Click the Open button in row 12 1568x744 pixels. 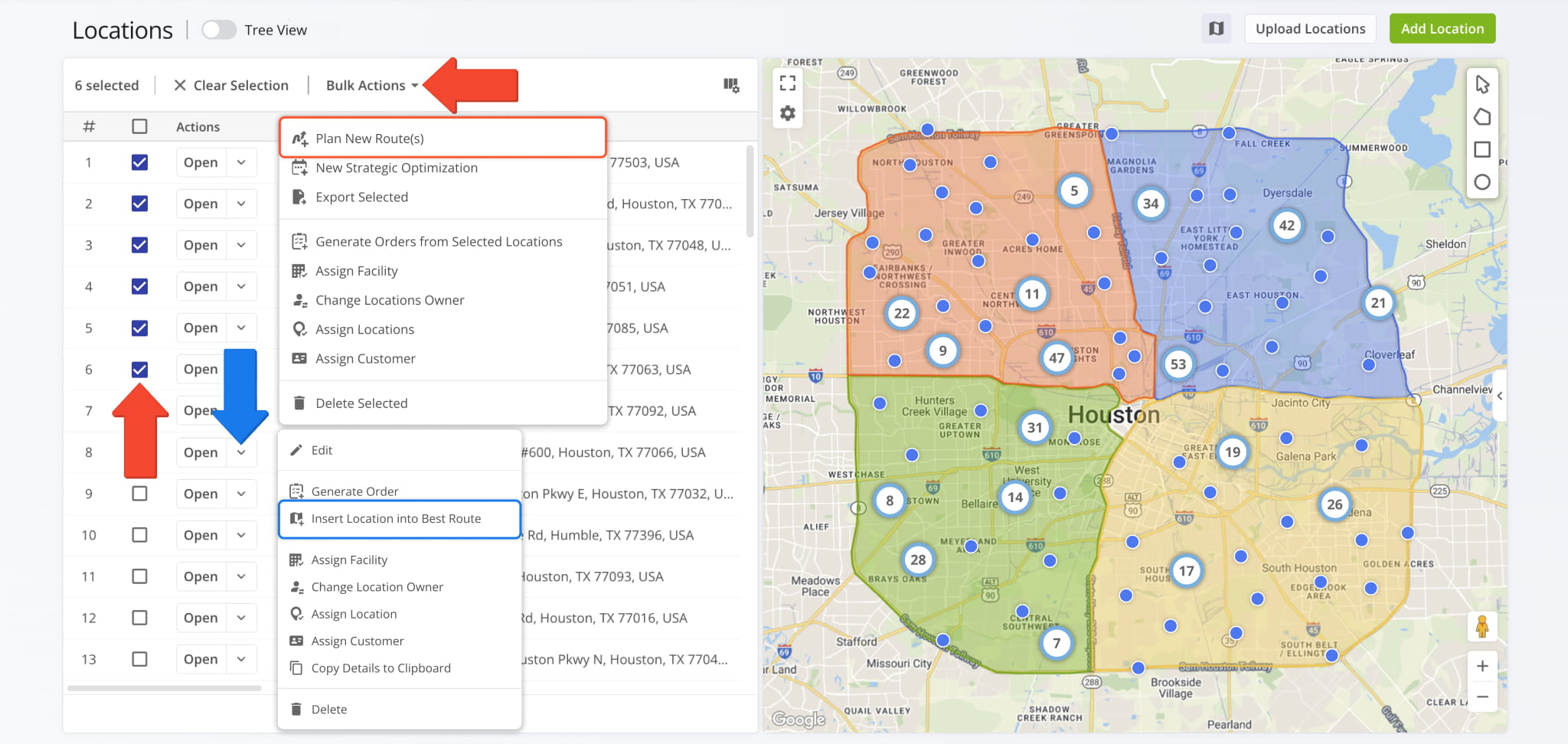point(201,618)
